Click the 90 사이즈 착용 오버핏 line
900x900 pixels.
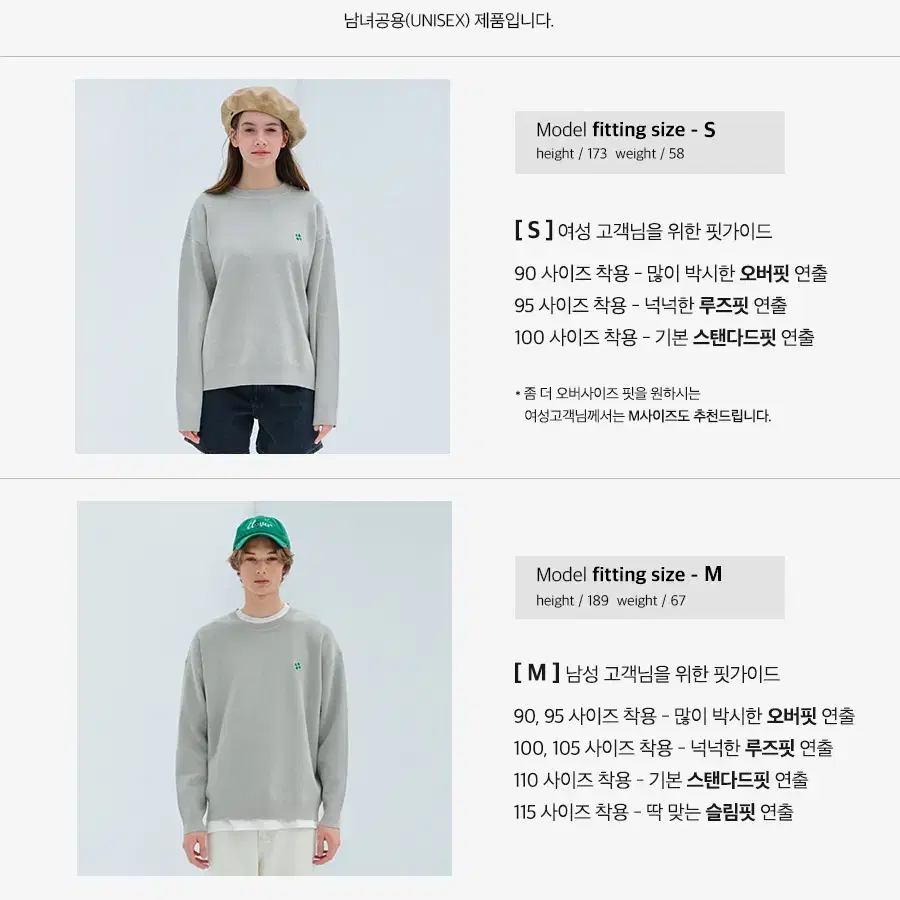point(671,273)
